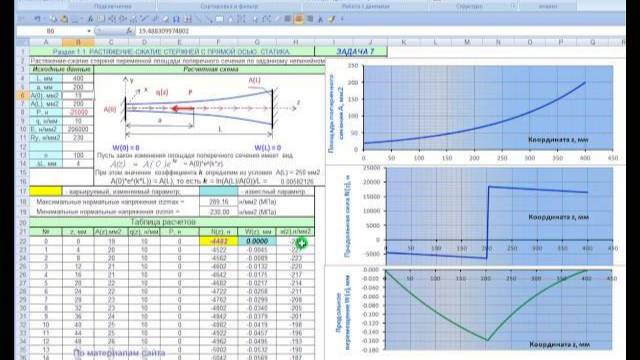
Task: Click the W(z), мм column heading cell
Action: click(x=257, y=232)
